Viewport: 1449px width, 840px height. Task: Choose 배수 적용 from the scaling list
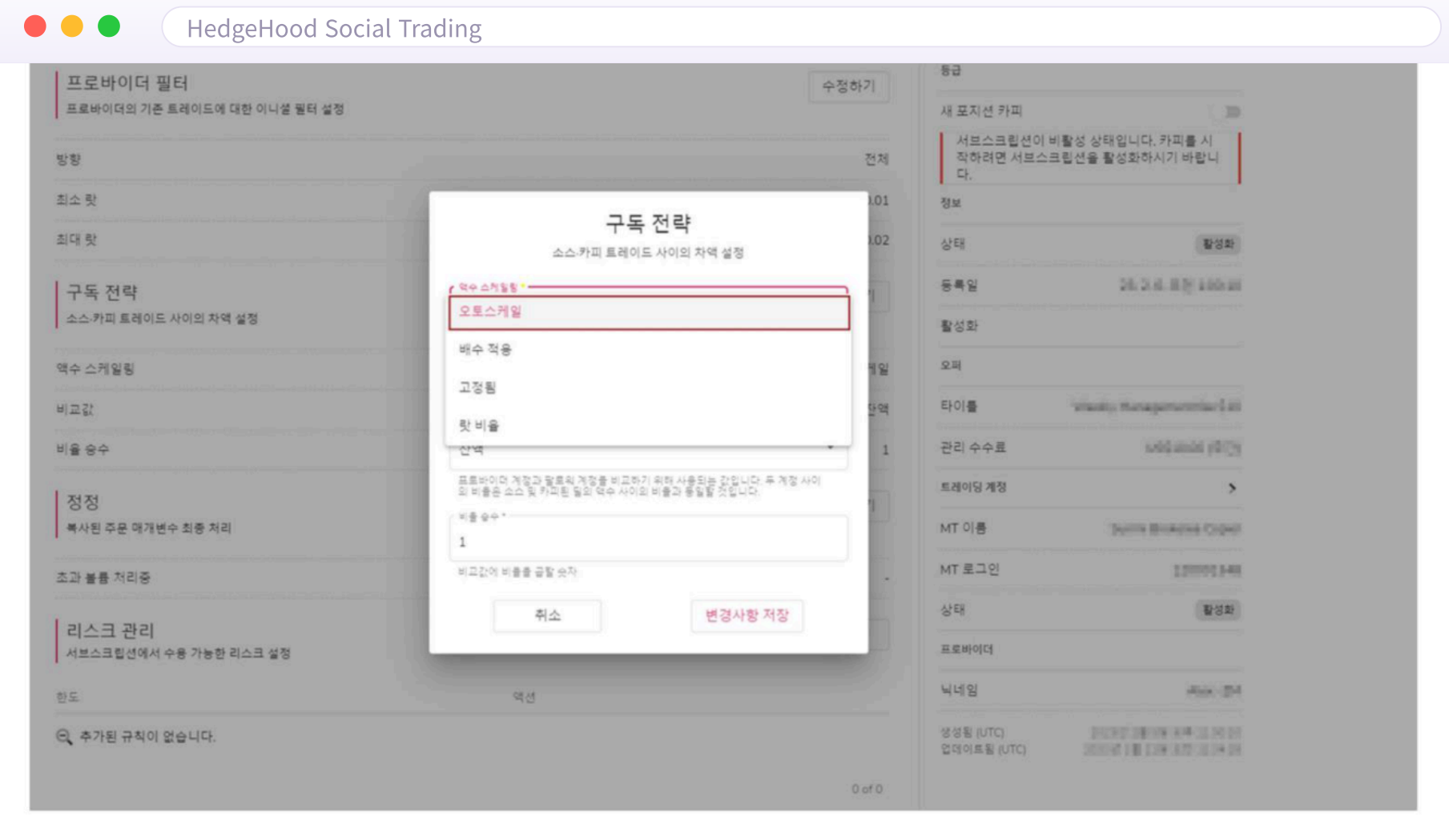[649, 350]
